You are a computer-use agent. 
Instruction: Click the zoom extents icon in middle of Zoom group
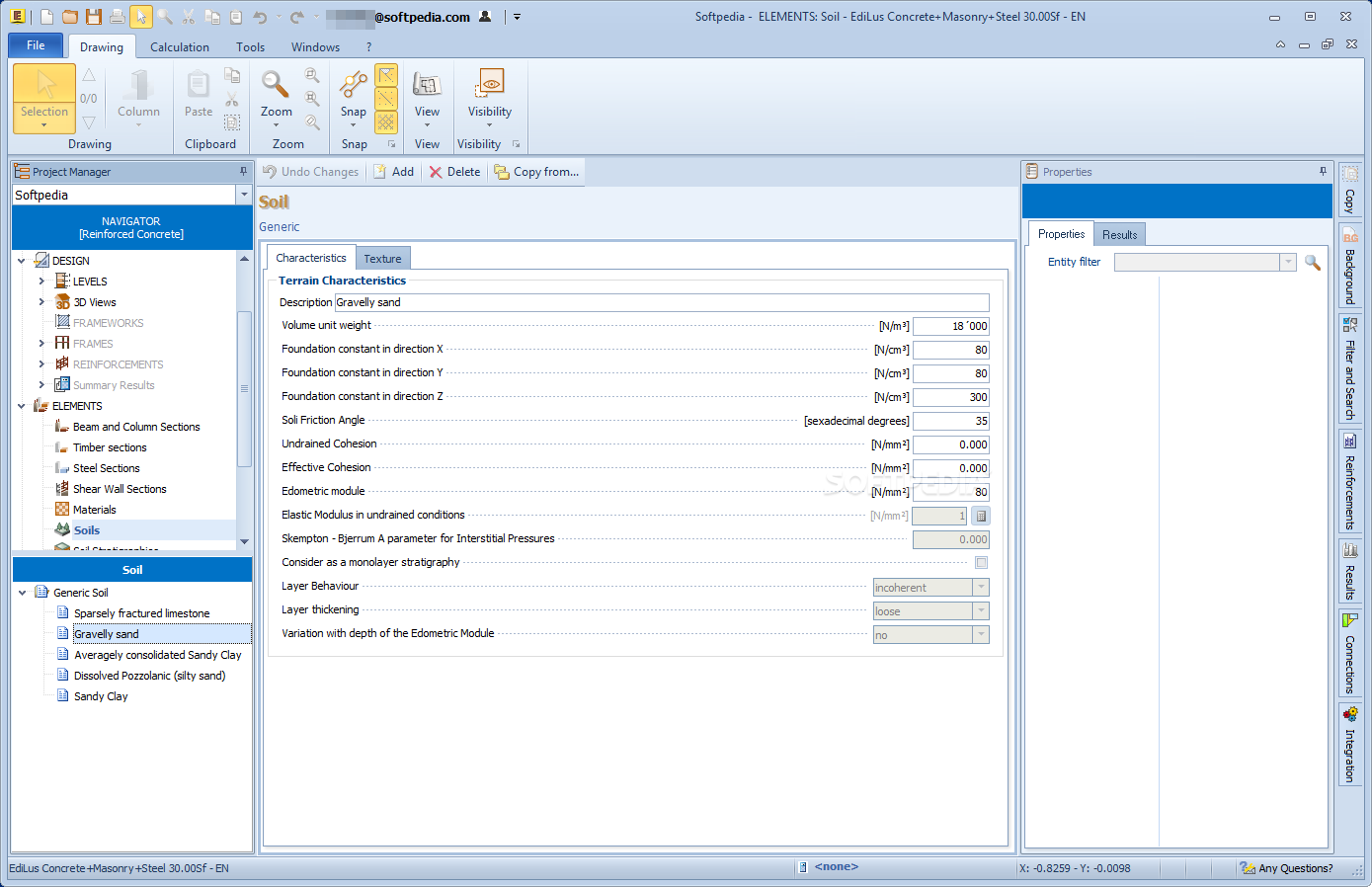pos(312,99)
